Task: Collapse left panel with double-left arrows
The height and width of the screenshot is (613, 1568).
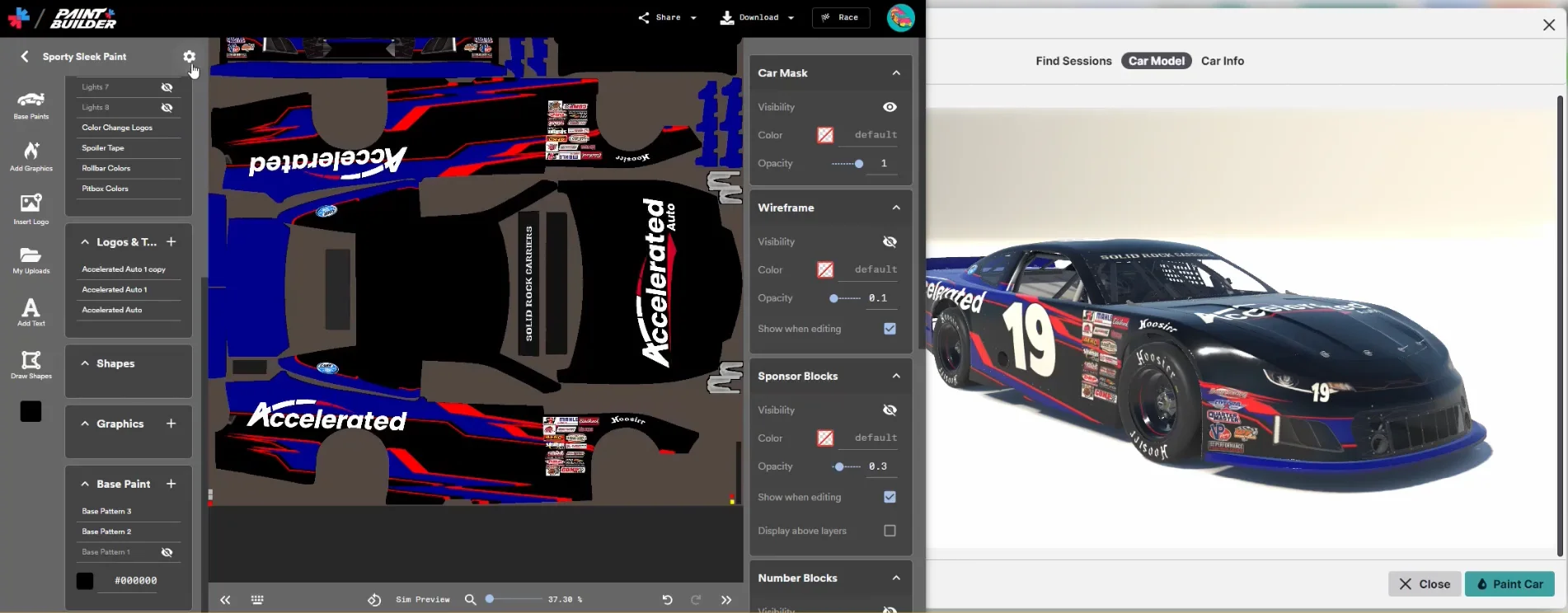Action: [225, 600]
